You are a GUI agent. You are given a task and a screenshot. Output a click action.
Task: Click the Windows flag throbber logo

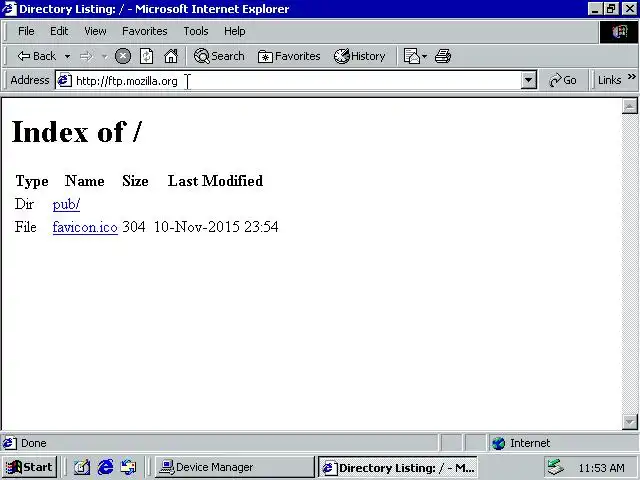(619, 31)
